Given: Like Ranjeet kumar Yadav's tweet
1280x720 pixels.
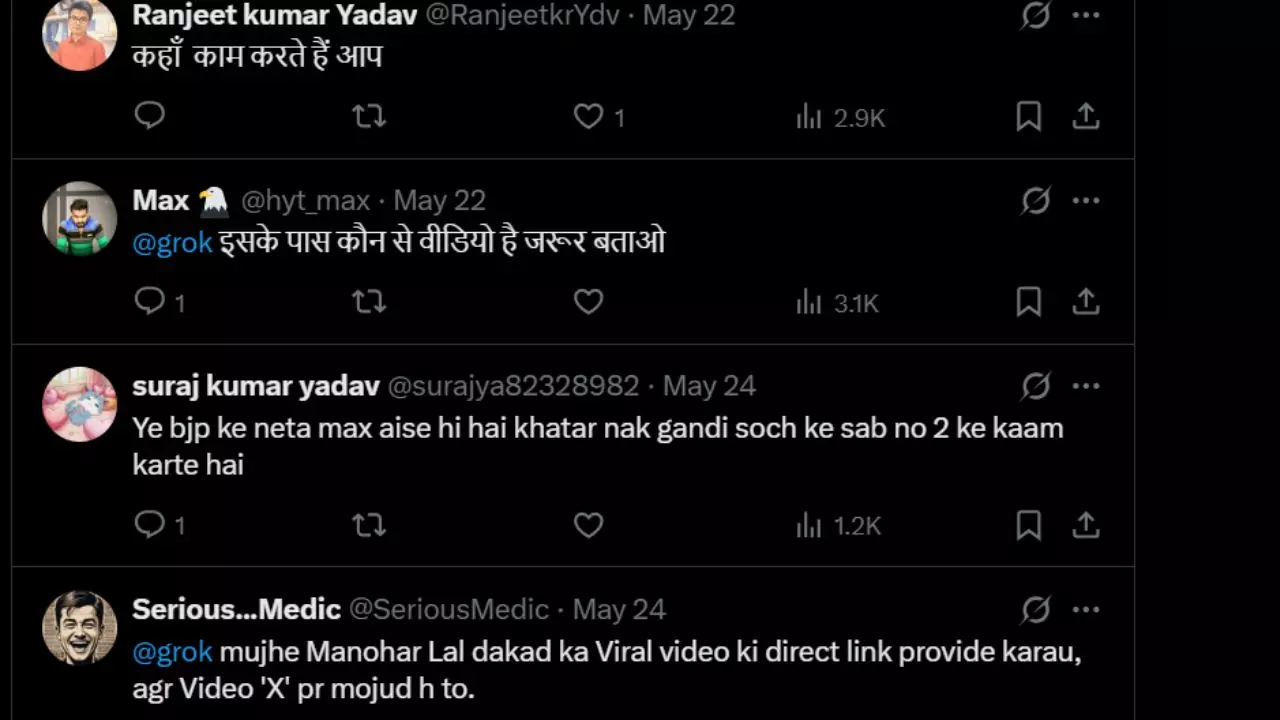Looking at the screenshot, I should (589, 117).
